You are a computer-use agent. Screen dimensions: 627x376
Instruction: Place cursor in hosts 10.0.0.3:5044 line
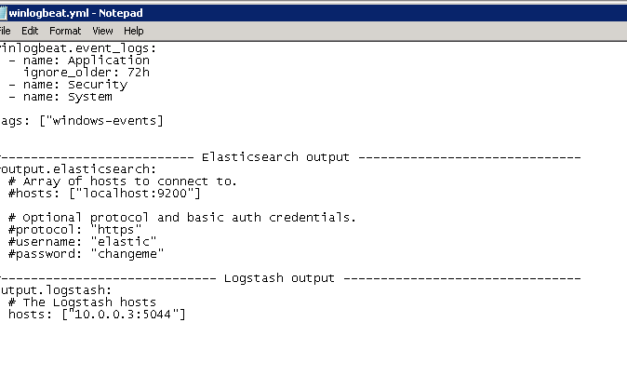(97, 314)
